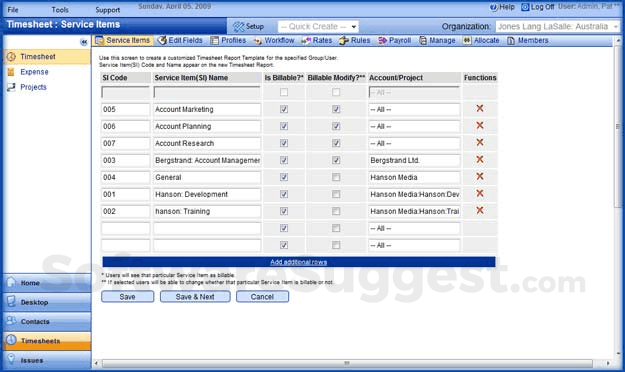Viewport: 625px width, 372px height.
Task: Delete the Account Research row
Action: 480,142
